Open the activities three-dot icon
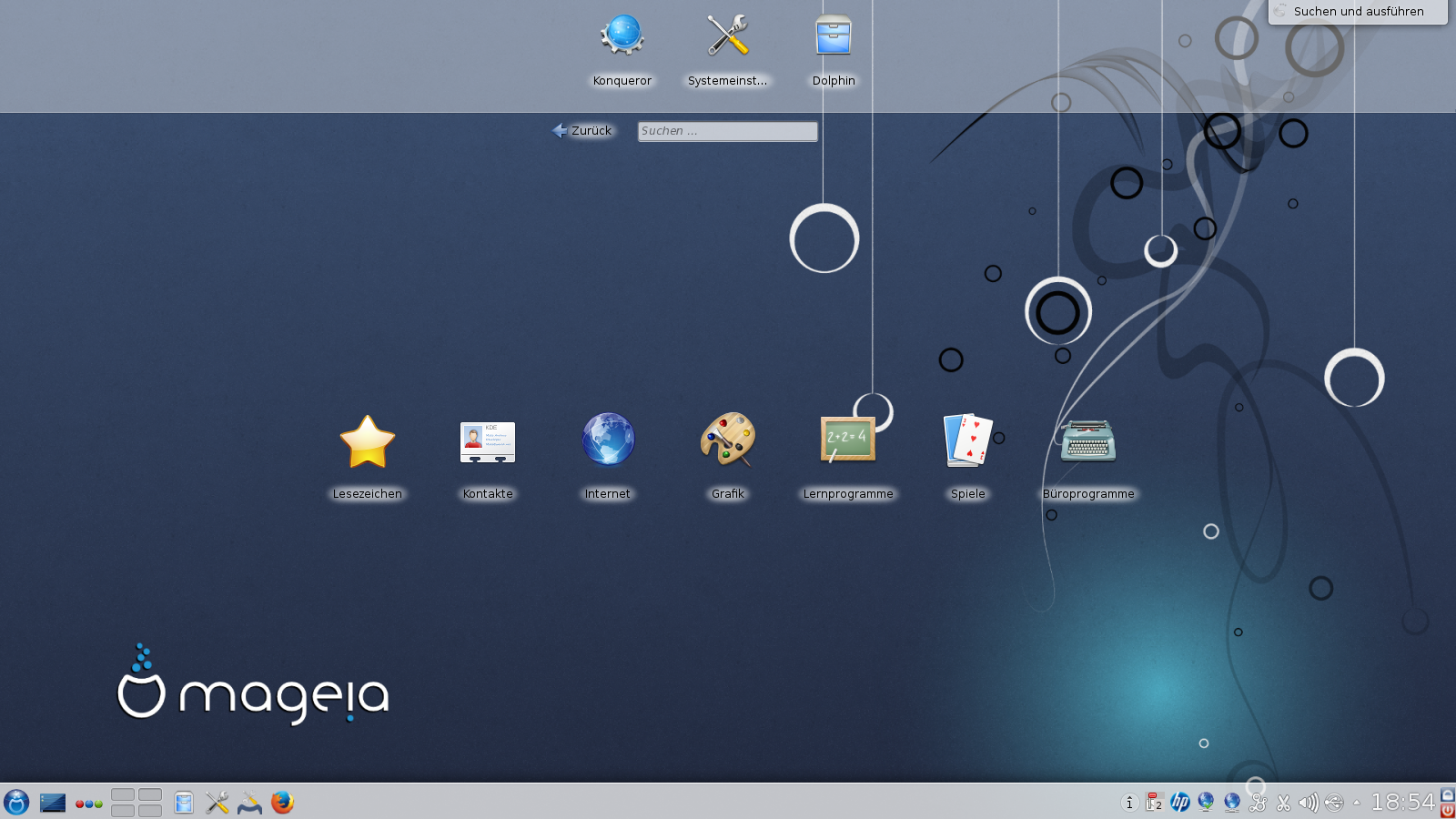1456x819 pixels. (x=88, y=804)
